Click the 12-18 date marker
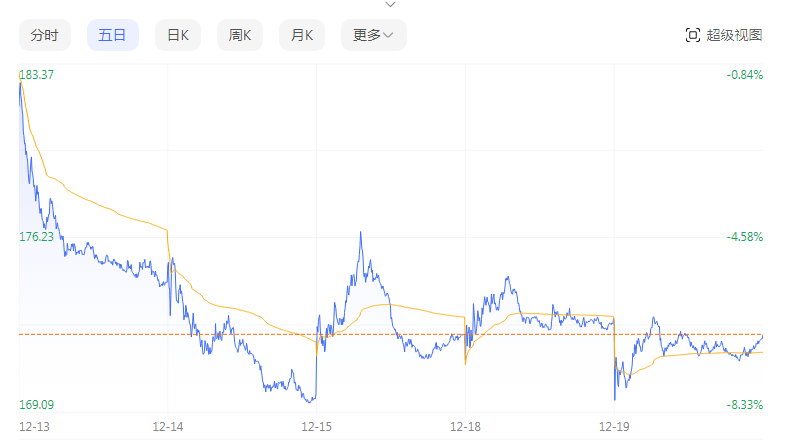The width and height of the screenshot is (787, 444). coord(465,427)
